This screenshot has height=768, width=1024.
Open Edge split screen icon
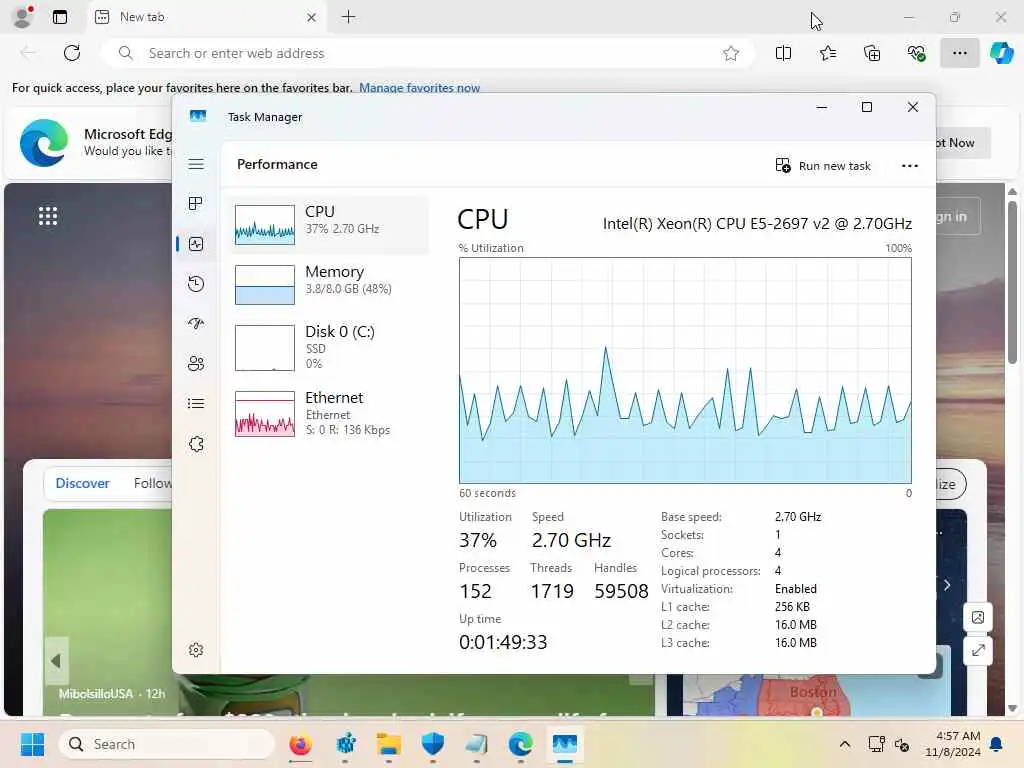point(783,53)
